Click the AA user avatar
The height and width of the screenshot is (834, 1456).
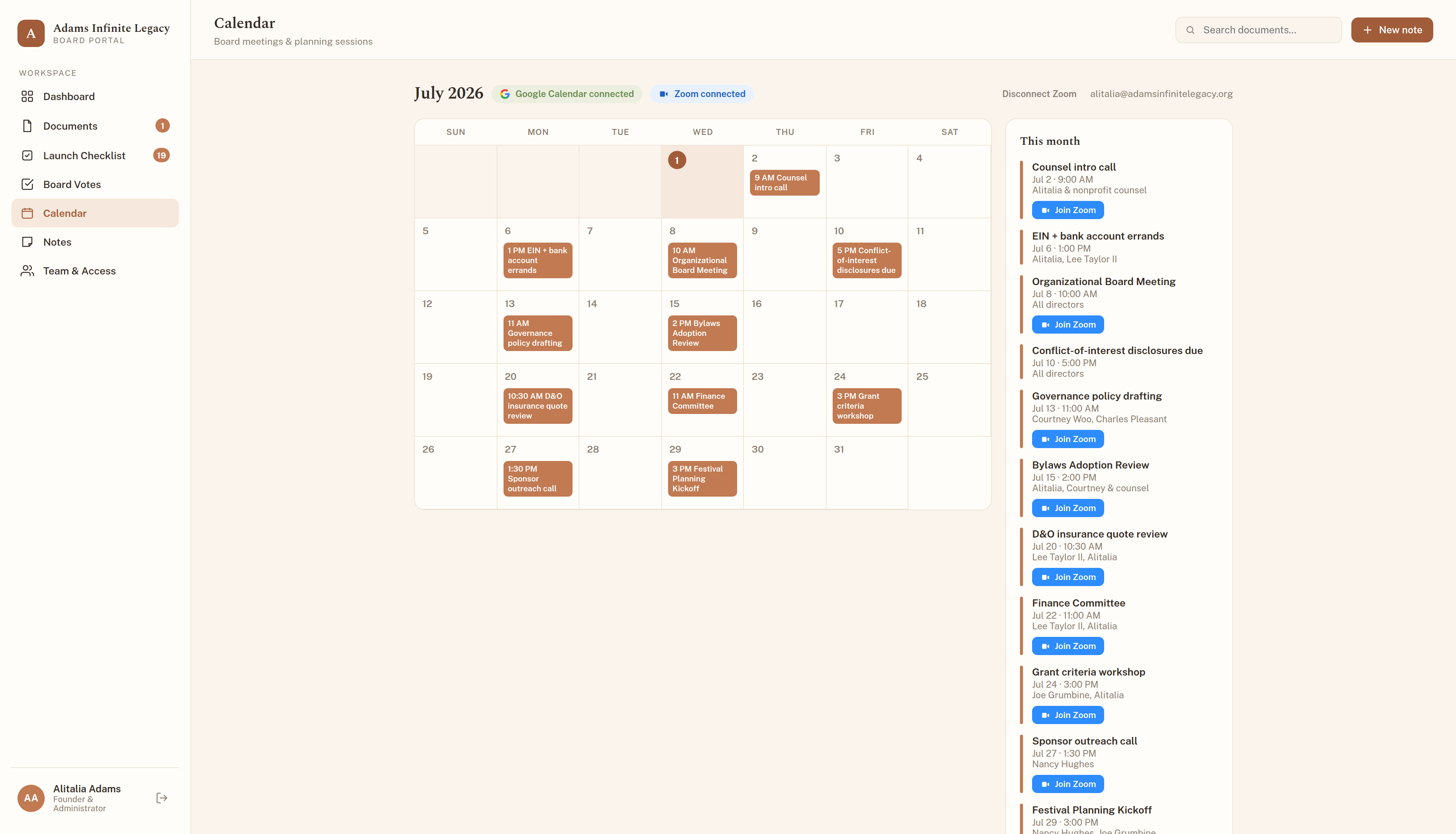coord(31,798)
